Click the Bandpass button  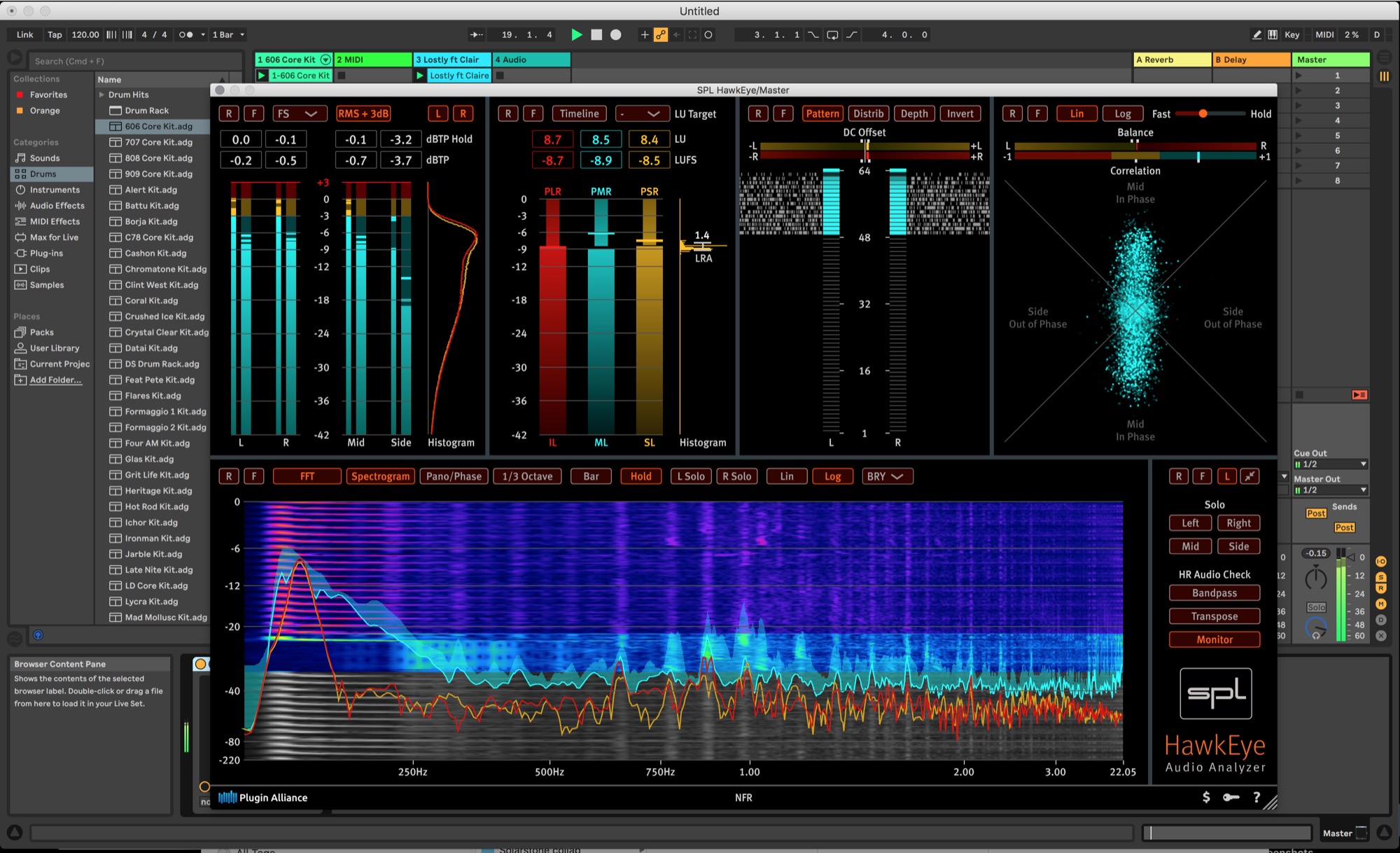coord(1214,593)
